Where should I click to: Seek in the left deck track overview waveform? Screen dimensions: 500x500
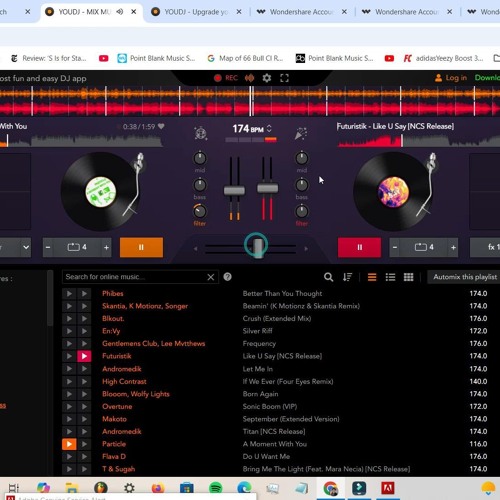(x=82, y=141)
